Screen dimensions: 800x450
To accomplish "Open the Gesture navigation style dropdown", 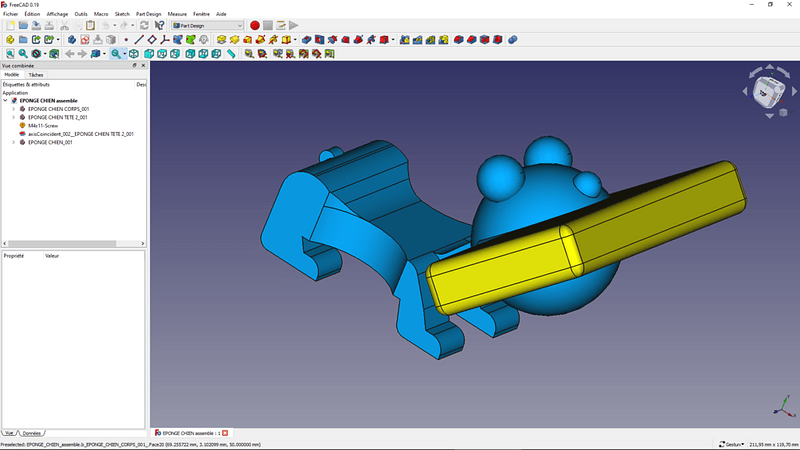I will click(731, 444).
